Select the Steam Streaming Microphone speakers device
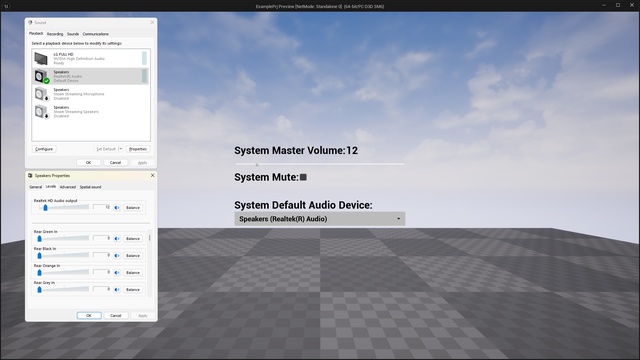640x360 pixels. coord(90,94)
